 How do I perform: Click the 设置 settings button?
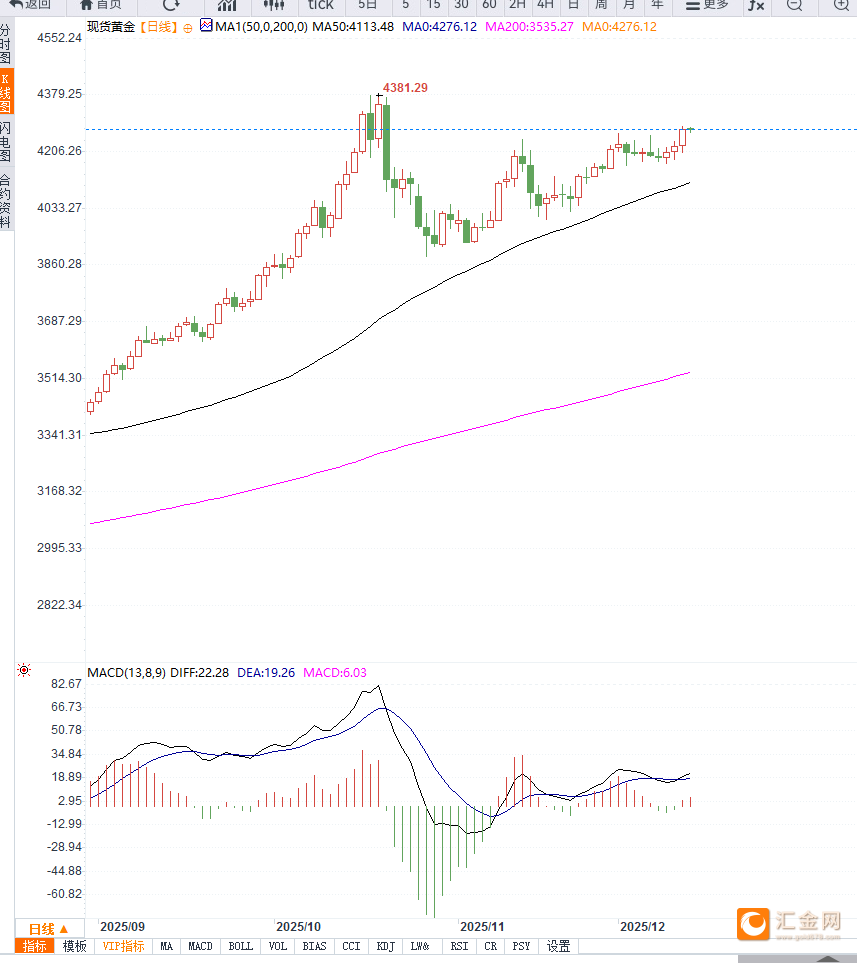(558, 946)
